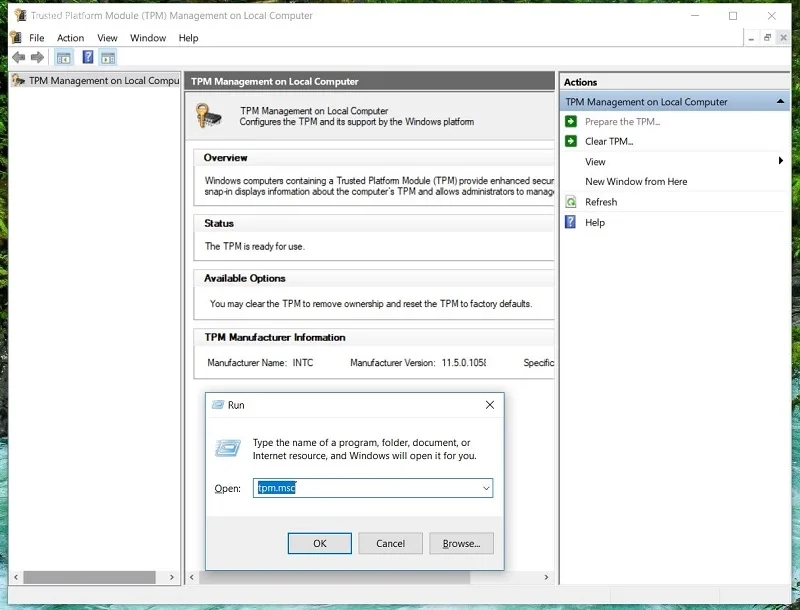Screen dimensions: 800x610
Task: Close the Run dialog with X
Action: pyautogui.click(x=490, y=405)
